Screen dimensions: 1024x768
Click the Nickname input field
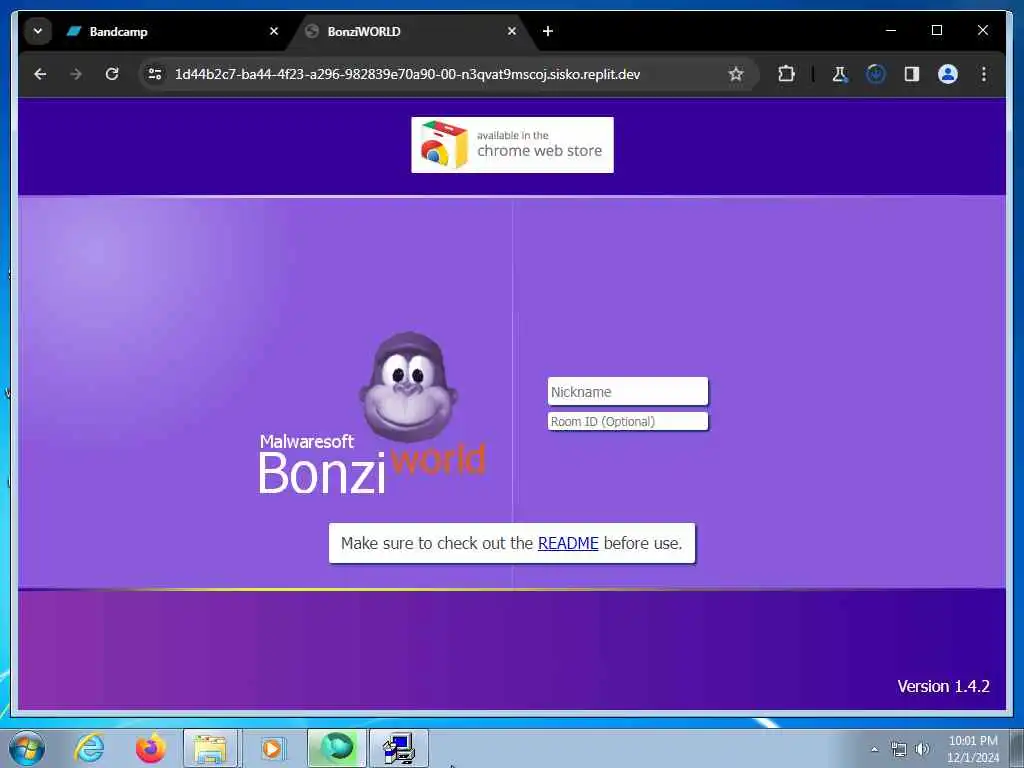tap(628, 392)
